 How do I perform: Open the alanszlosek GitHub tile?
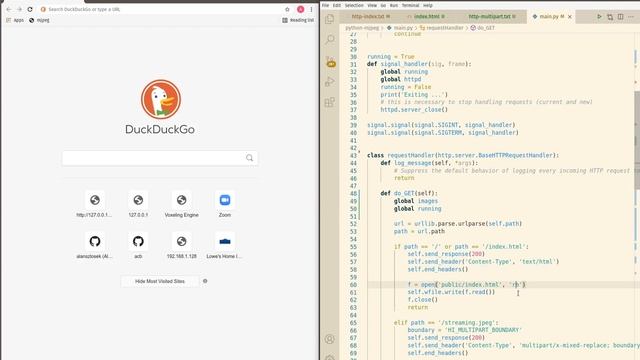[95, 246]
